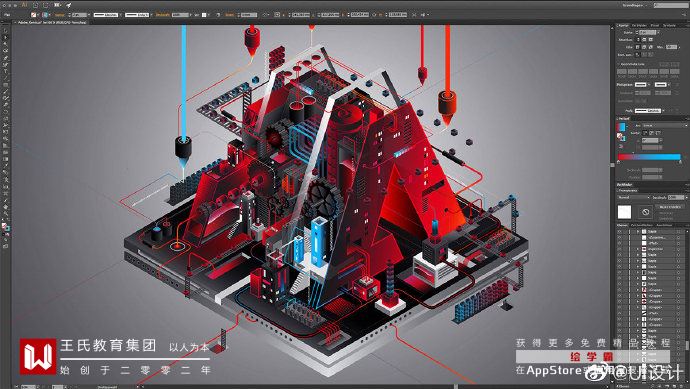
Task: Click the Reverse Gradient icon
Action: (x=621, y=147)
